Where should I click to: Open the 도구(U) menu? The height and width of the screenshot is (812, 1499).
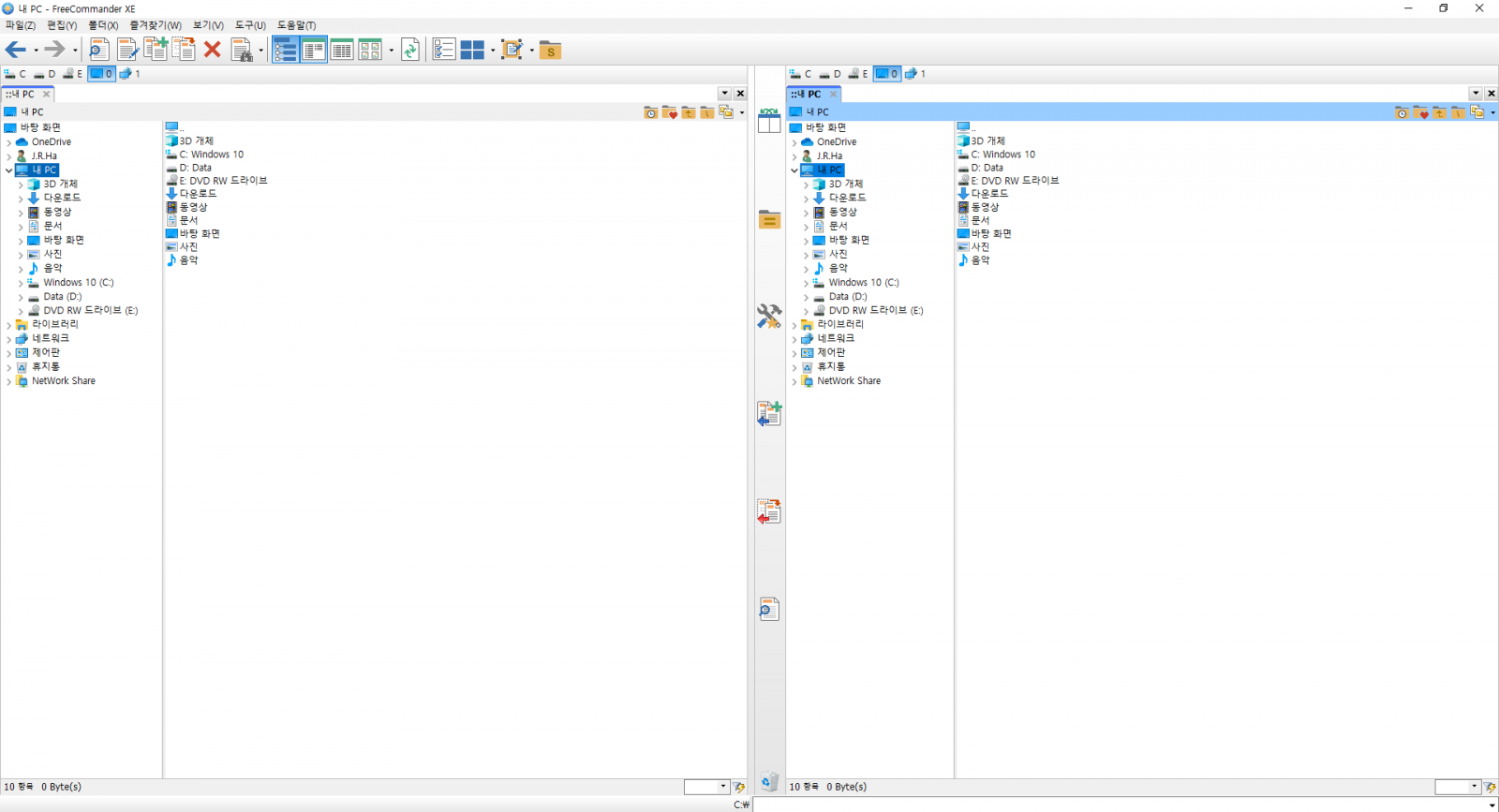(x=250, y=25)
